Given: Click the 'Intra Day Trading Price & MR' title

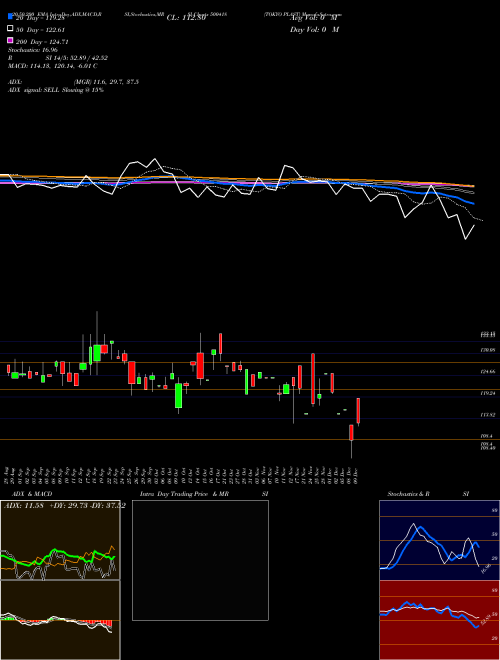Looking at the screenshot, I should [x=184, y=494].
